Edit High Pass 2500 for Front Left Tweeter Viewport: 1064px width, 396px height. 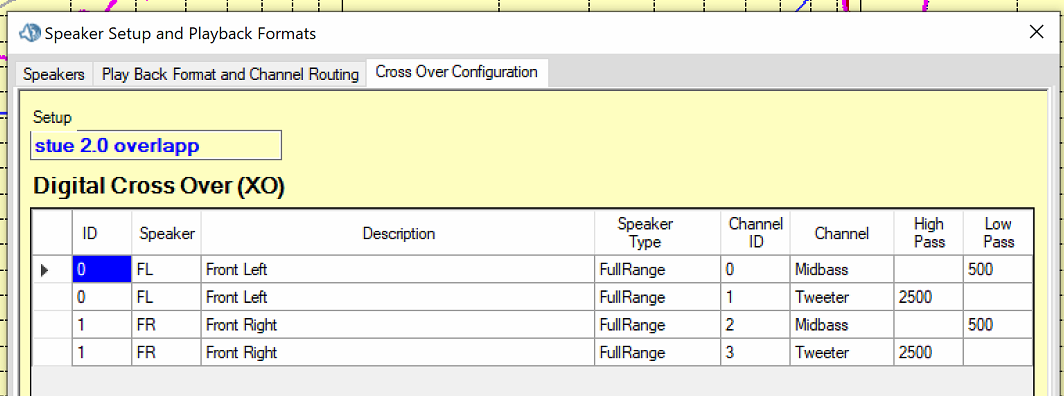[x=928, y=298]
